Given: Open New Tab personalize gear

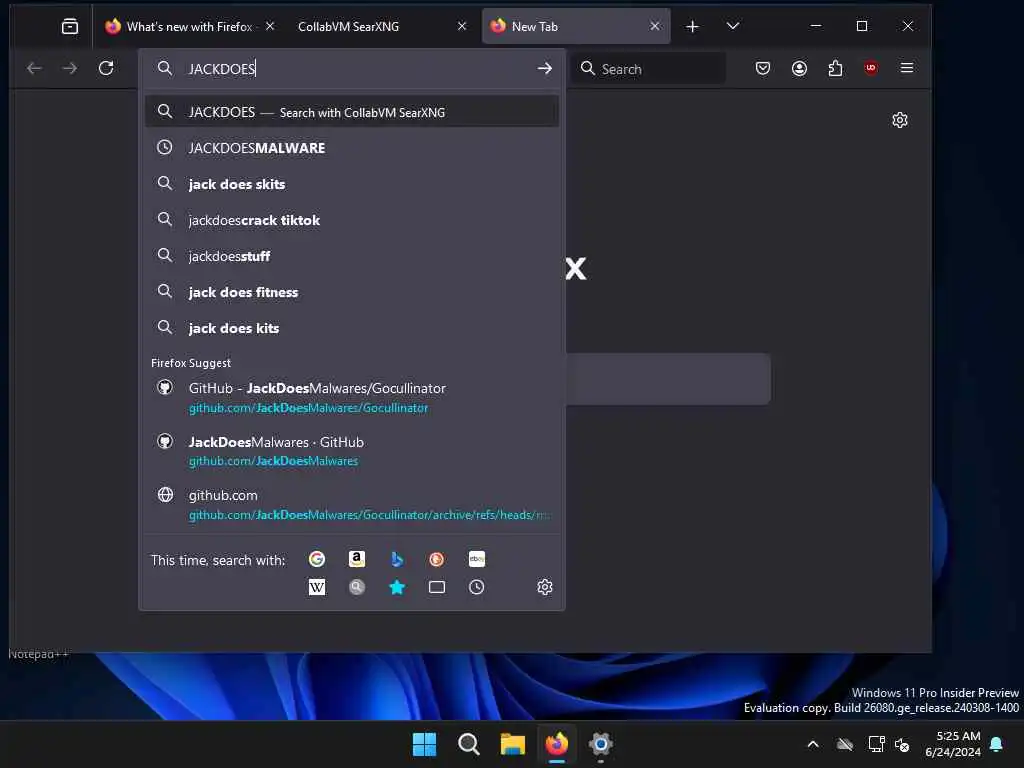Looking at the screenshot, I should [x=900, y=120].
